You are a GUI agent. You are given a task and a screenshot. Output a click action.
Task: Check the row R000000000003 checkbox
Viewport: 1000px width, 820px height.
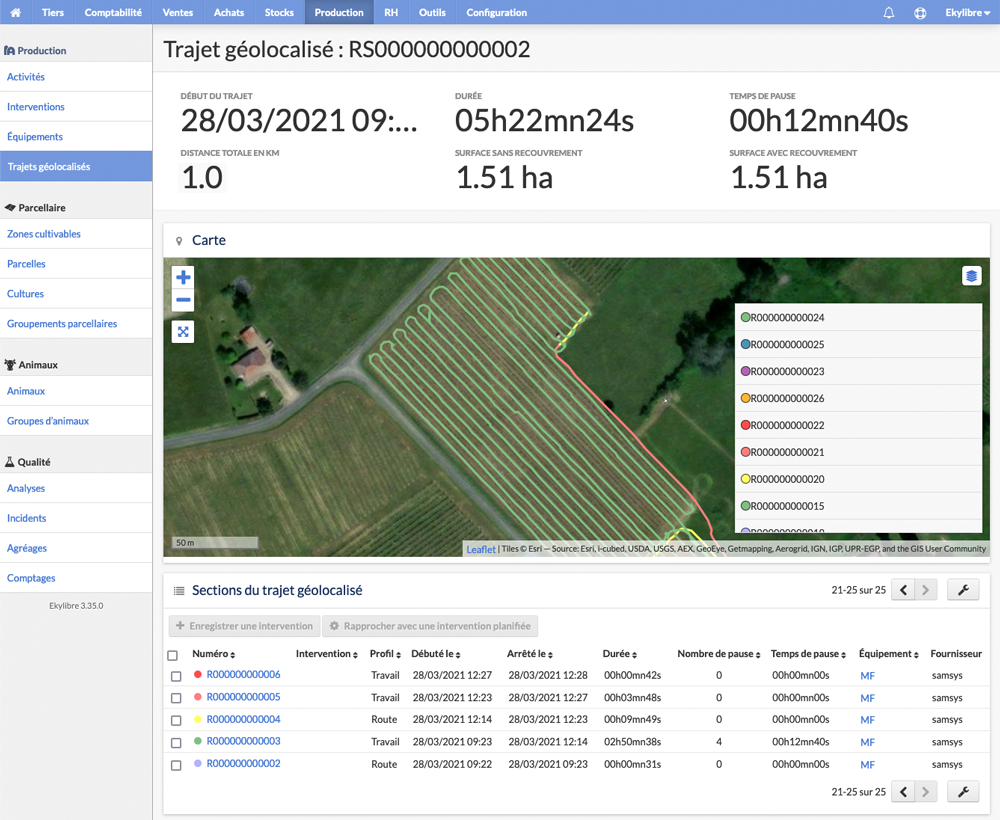click(x=176, y=742)
